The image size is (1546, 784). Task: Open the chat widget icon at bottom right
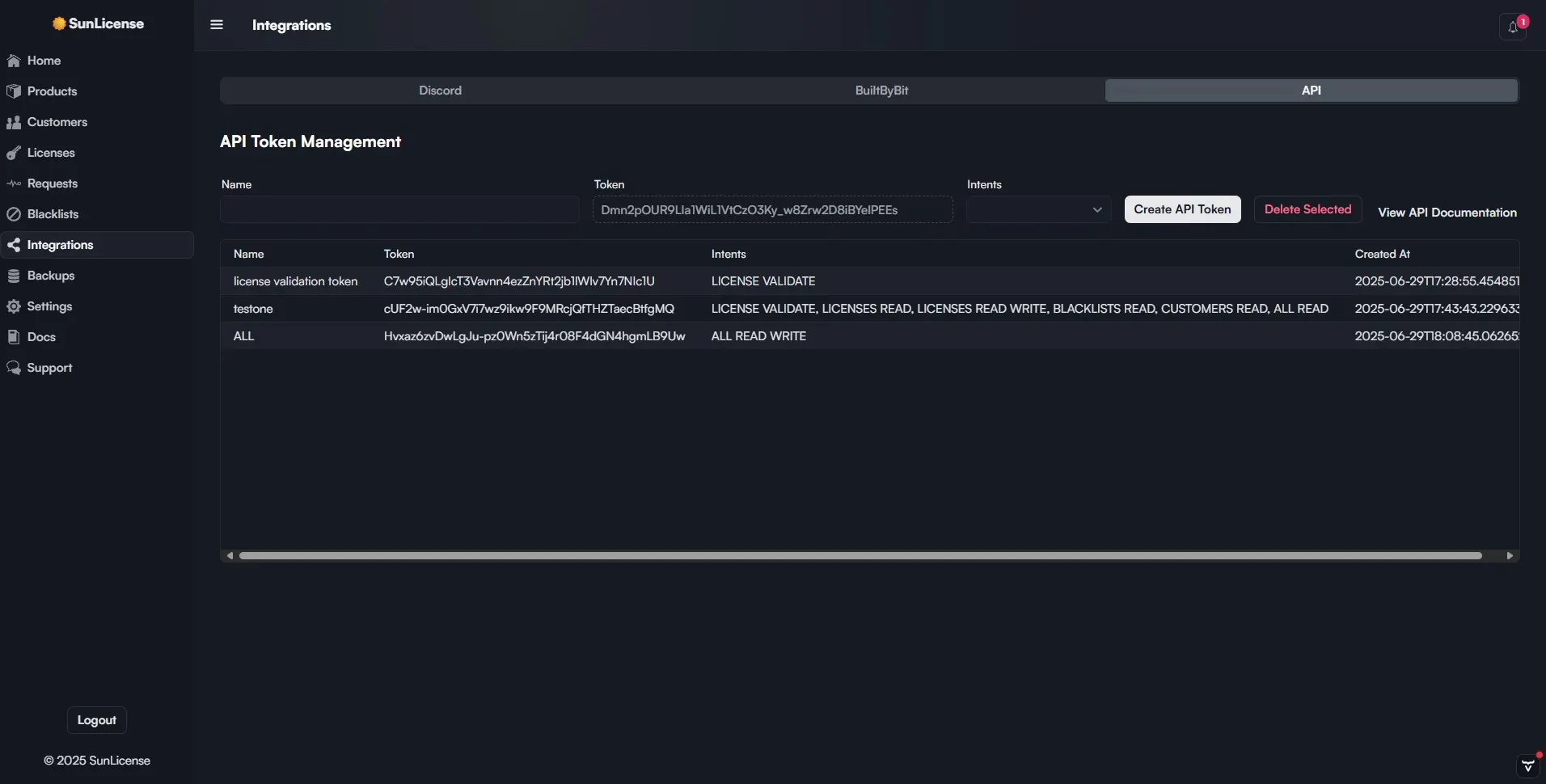(x=1528, y=765)
